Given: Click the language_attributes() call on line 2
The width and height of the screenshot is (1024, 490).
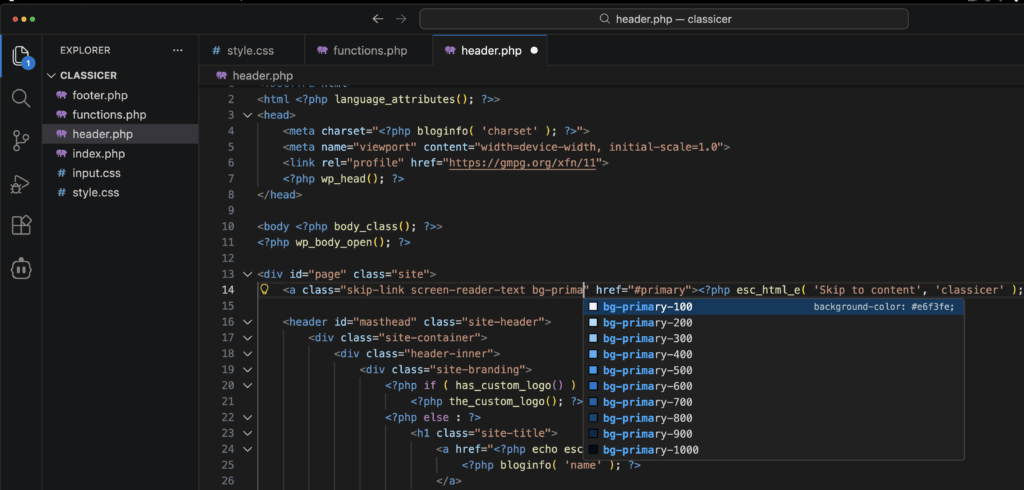Looking at the screenshot, I should (404, 99).
